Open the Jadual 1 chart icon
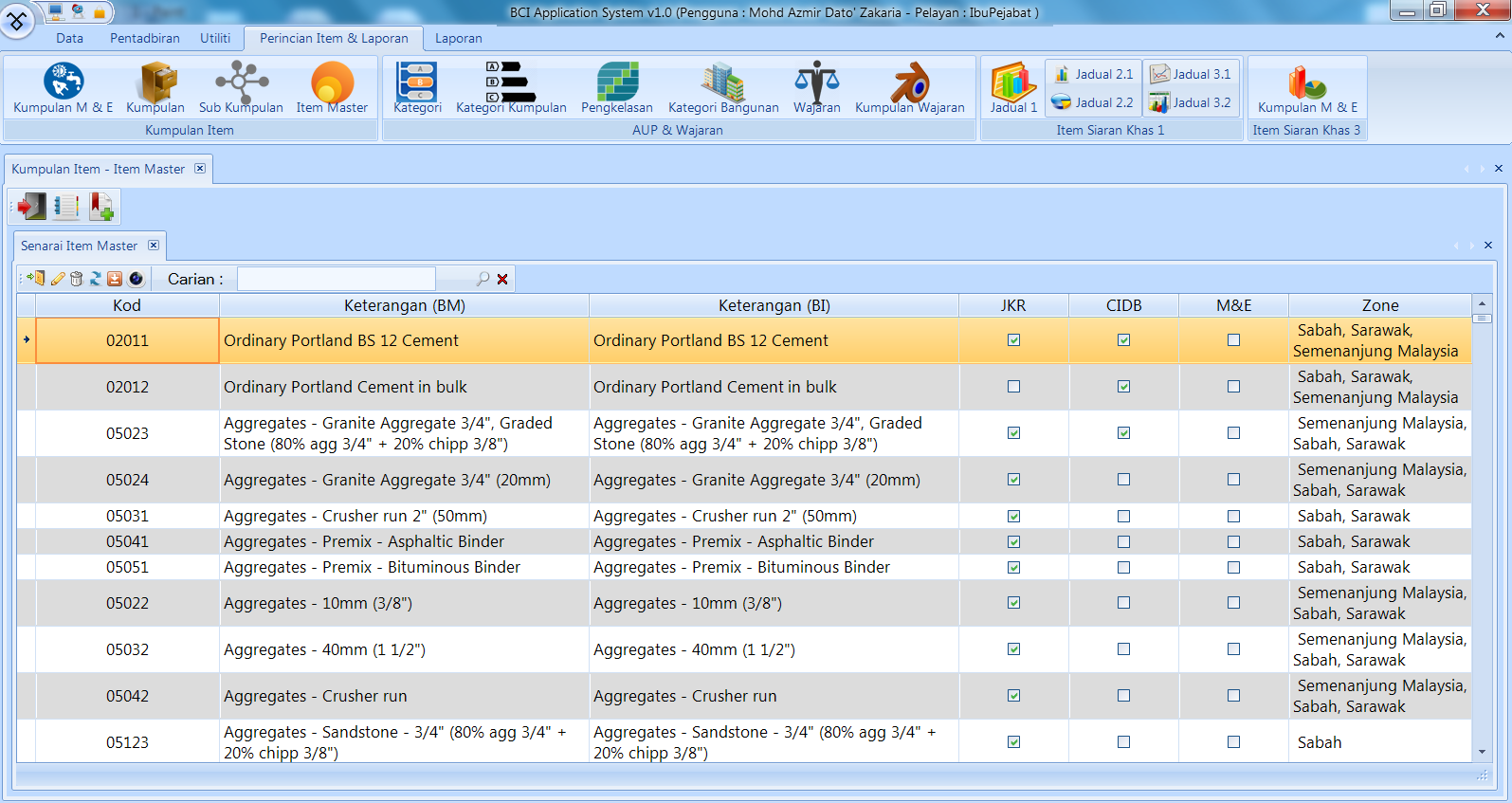 1013,88
